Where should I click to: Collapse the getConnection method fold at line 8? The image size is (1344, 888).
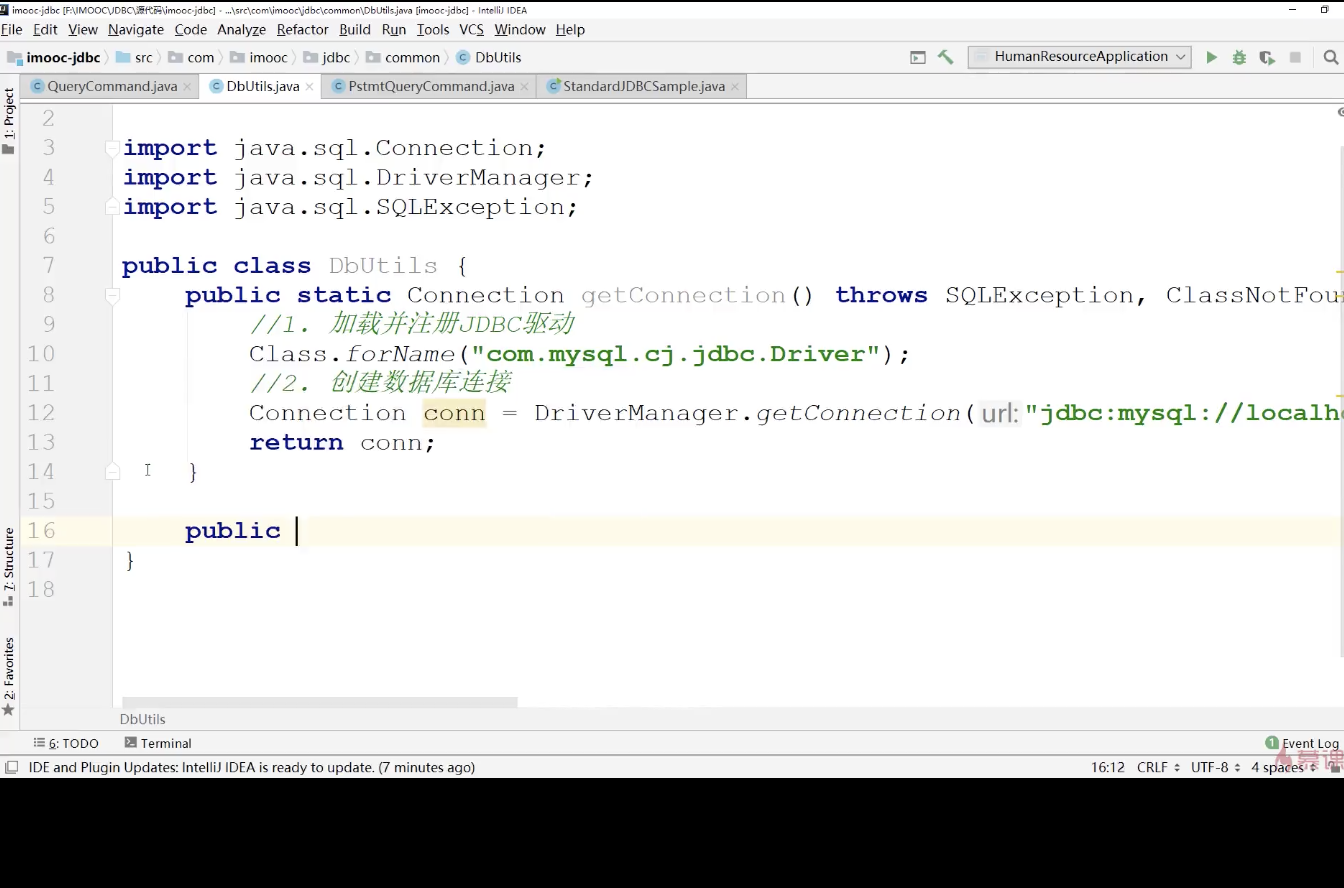tap(113, 295)
